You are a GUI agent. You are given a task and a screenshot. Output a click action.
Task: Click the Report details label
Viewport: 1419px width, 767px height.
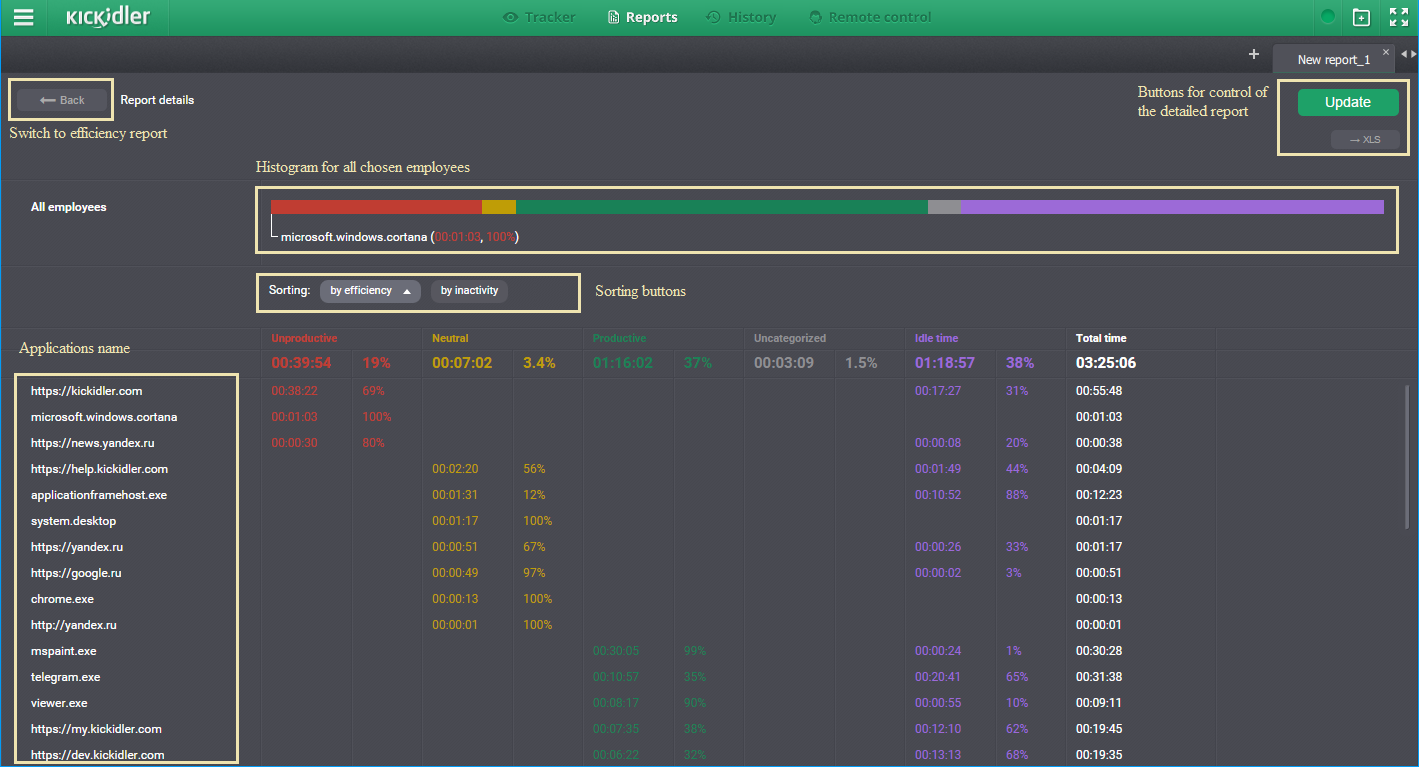pos(157,100)
